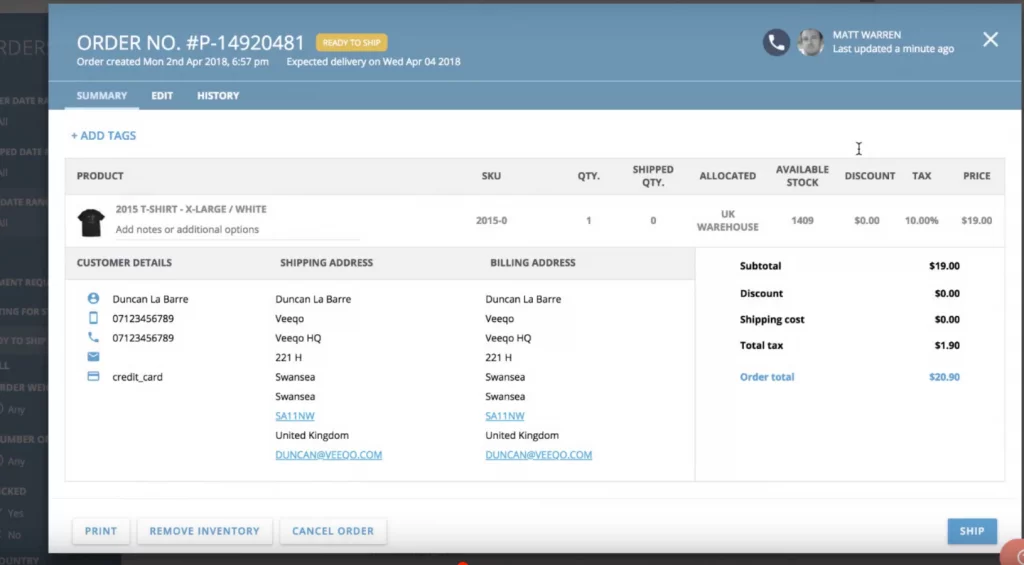This screenshot has height=565, width=1024.
Task: Click the Add notes or additional options field
Action: [236, 229]
